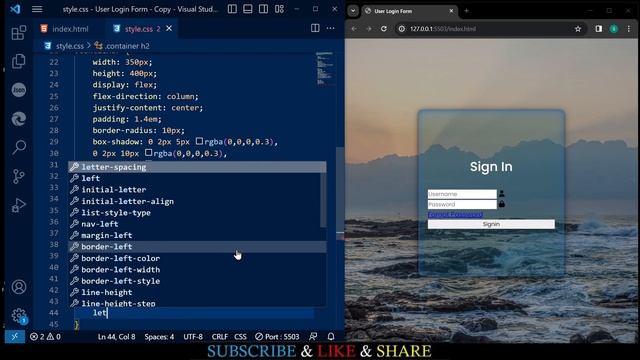Open the Explorer files view
The height and width of the screenshot is (360, 640).
[18, 61]
